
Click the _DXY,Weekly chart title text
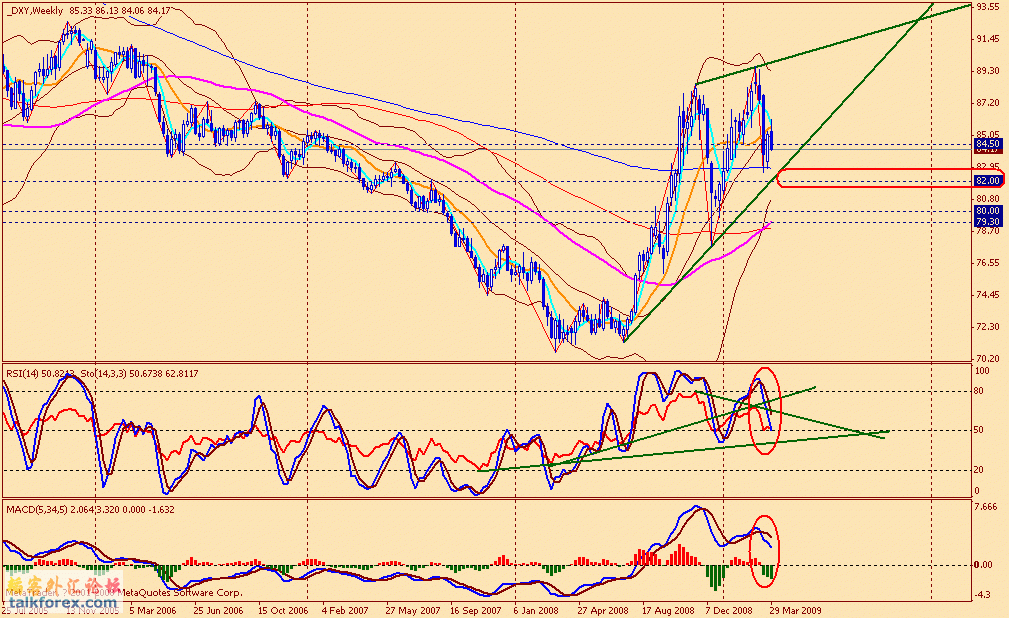pyautogui.click(x=35, y=10)
